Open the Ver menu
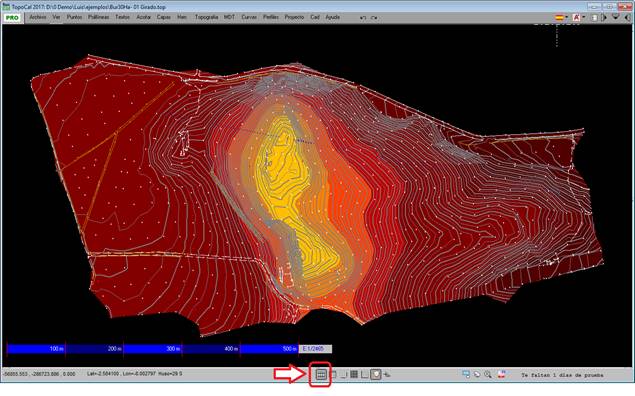This screenshot has height=396, width=635. pyautogui.click(x=56, y=17)
